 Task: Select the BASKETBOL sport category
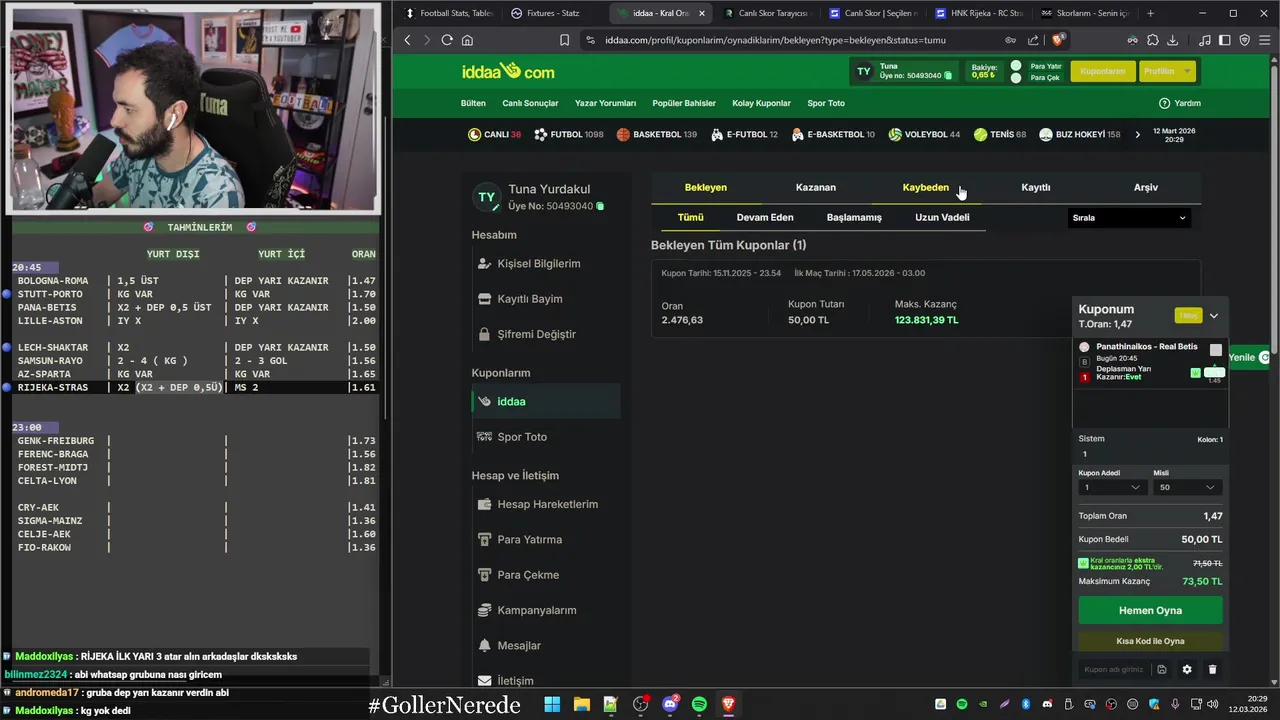[x=657, y=134]
